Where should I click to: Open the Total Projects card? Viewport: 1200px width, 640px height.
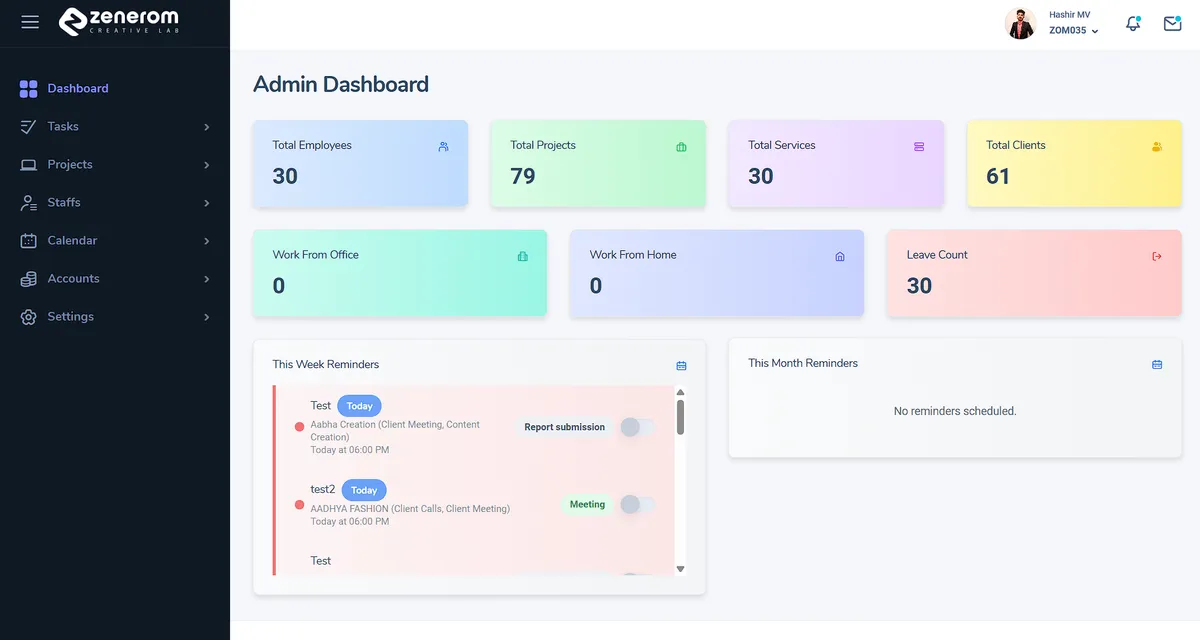pos(598,164)
